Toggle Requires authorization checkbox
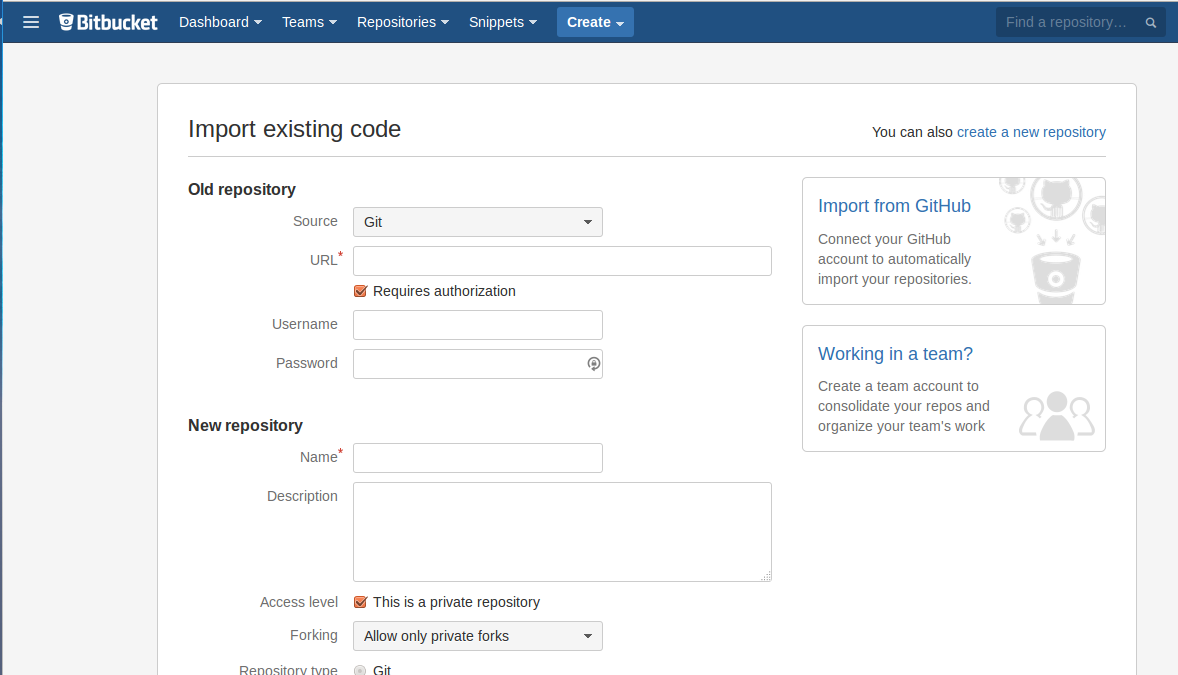1178x675 pixels. [x=361, y=291]
